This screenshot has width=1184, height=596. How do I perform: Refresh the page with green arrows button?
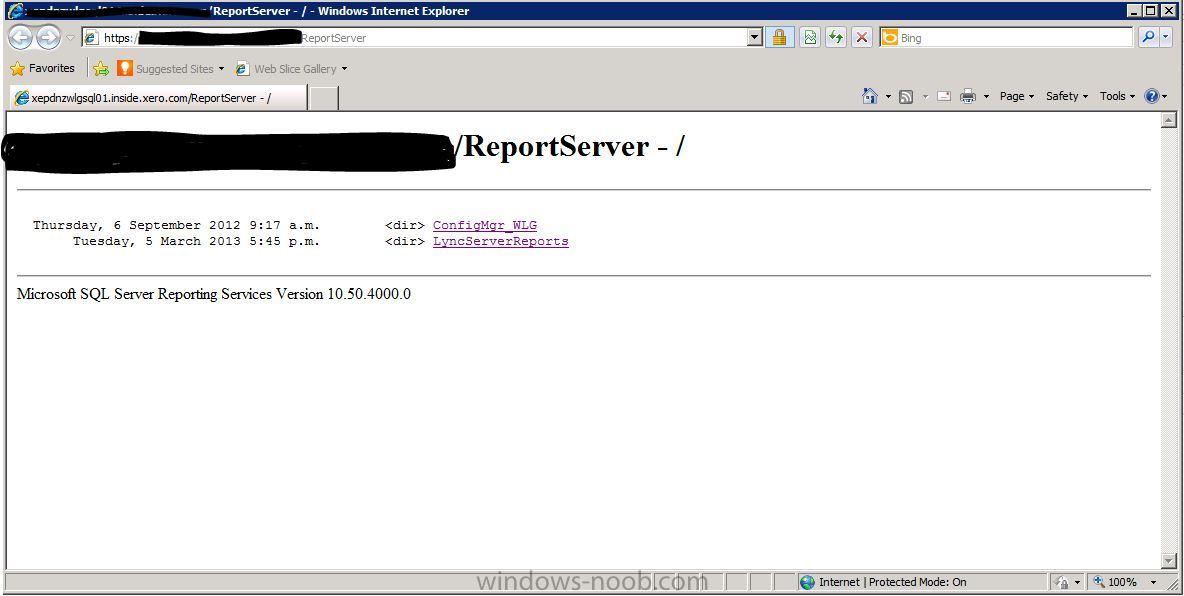[836, 38]
